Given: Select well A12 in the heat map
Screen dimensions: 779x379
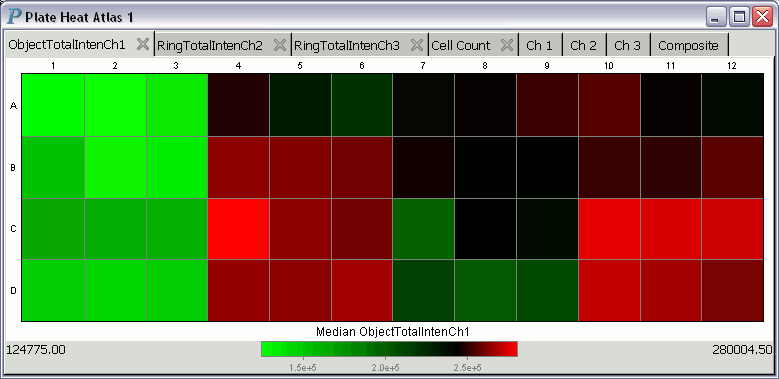Looking at the screenshot, I should (x=732, y=105).
